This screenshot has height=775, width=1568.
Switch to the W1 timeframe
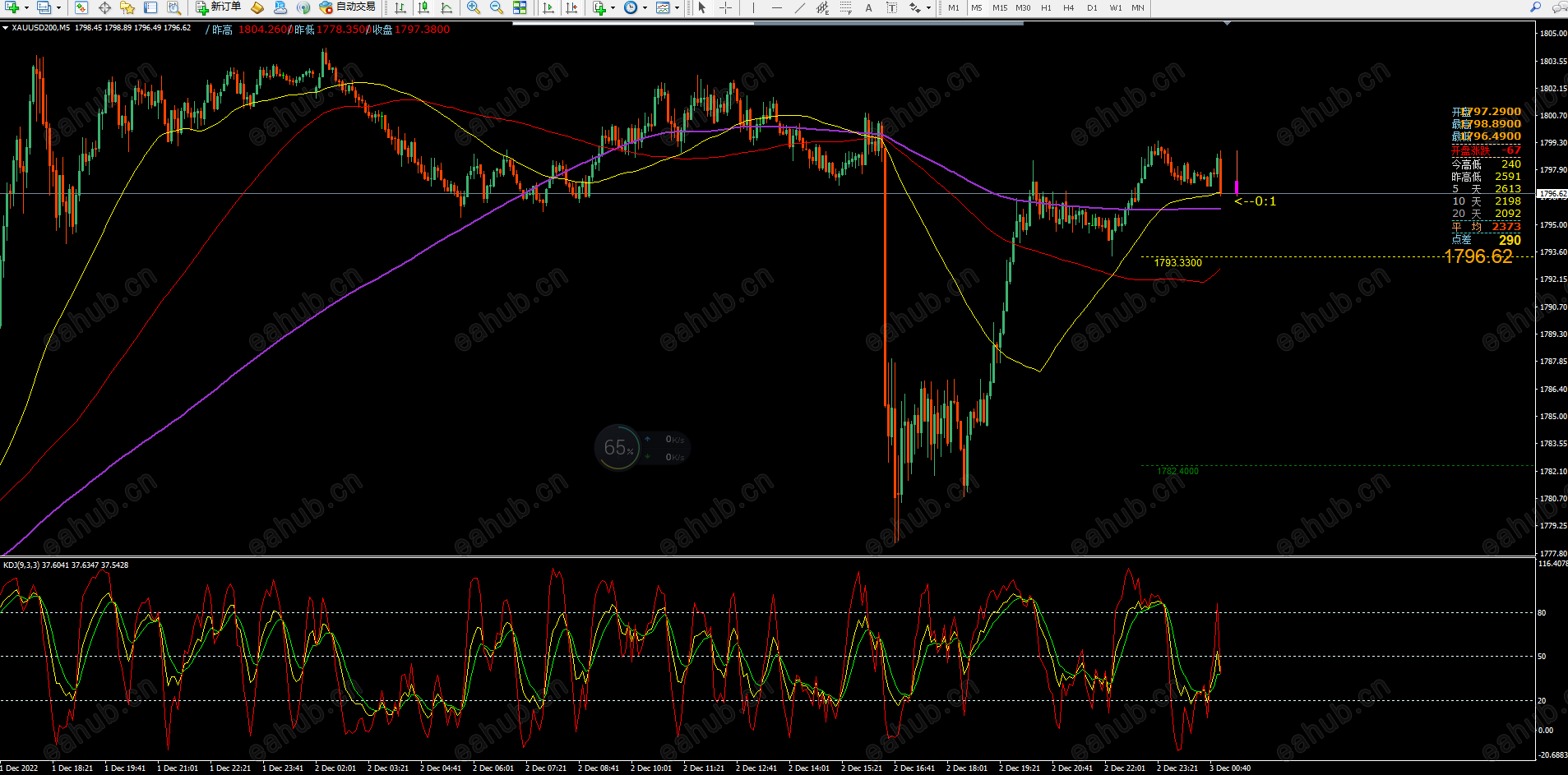point(1116,7)
